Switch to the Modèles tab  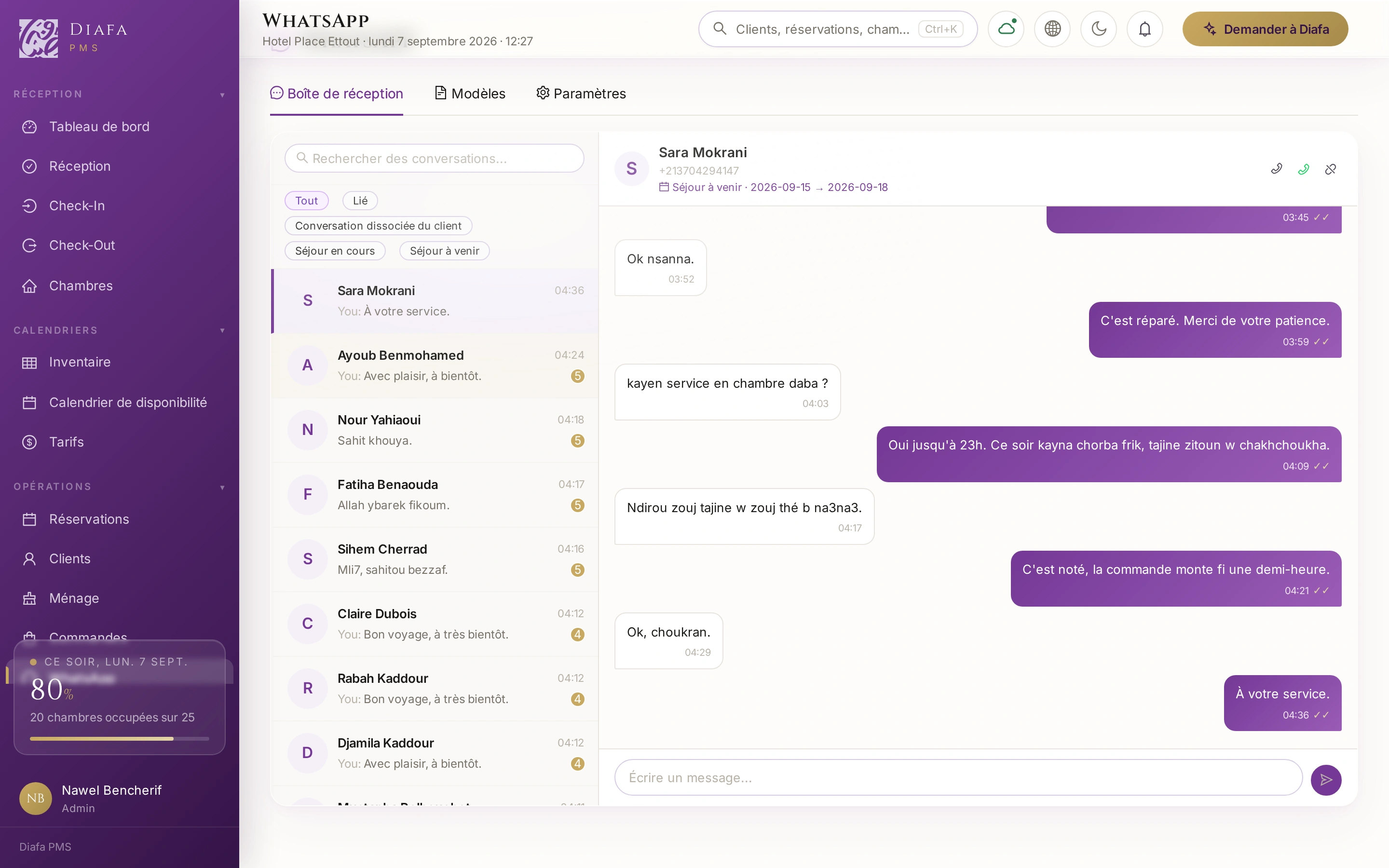[x=469, y=94]
